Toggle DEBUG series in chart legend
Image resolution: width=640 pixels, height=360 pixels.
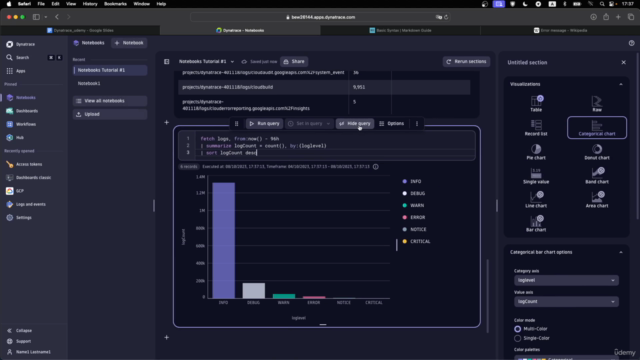pos(413,193)
